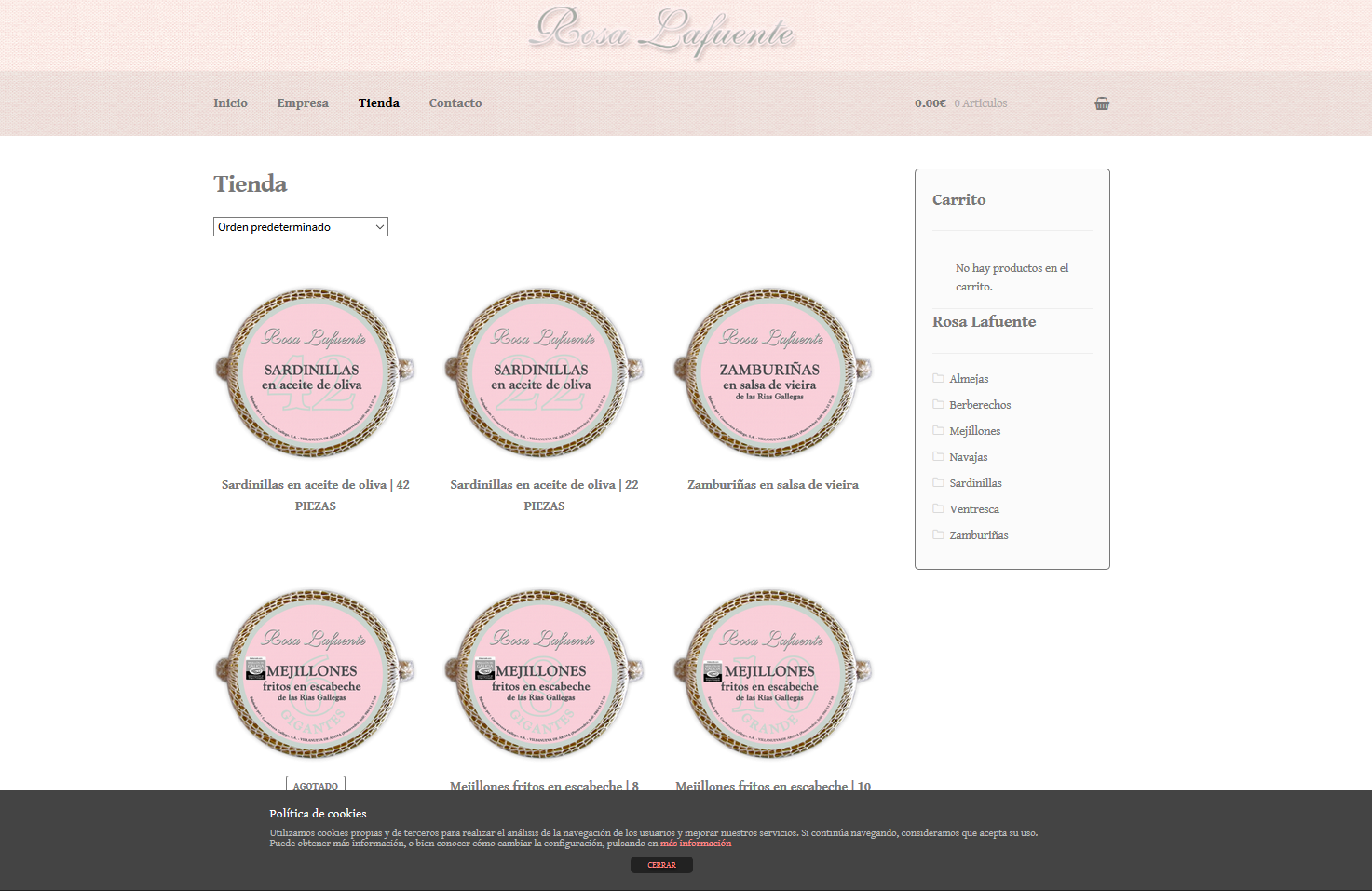This screenshot has height=891, width=1372.
Task: Open the Mejillones category link
Action: click(x=975, y=431)
